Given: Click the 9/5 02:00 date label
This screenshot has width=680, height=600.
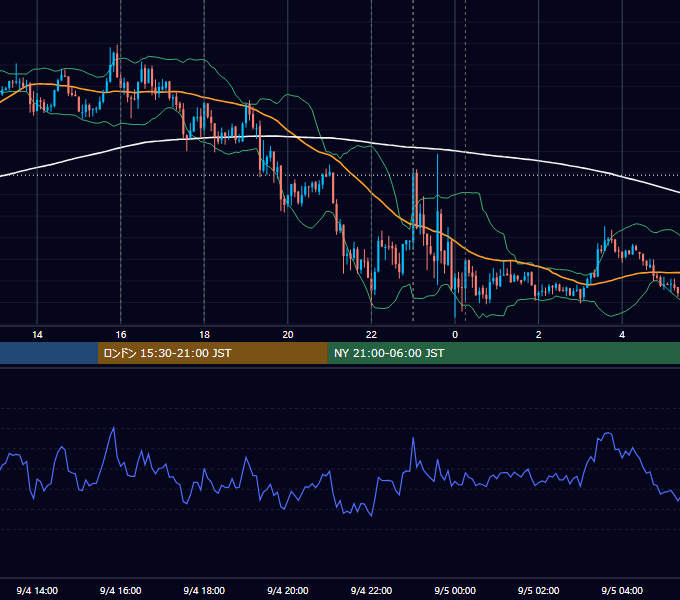Looking at the screenshot, I should tap(539, 590).
